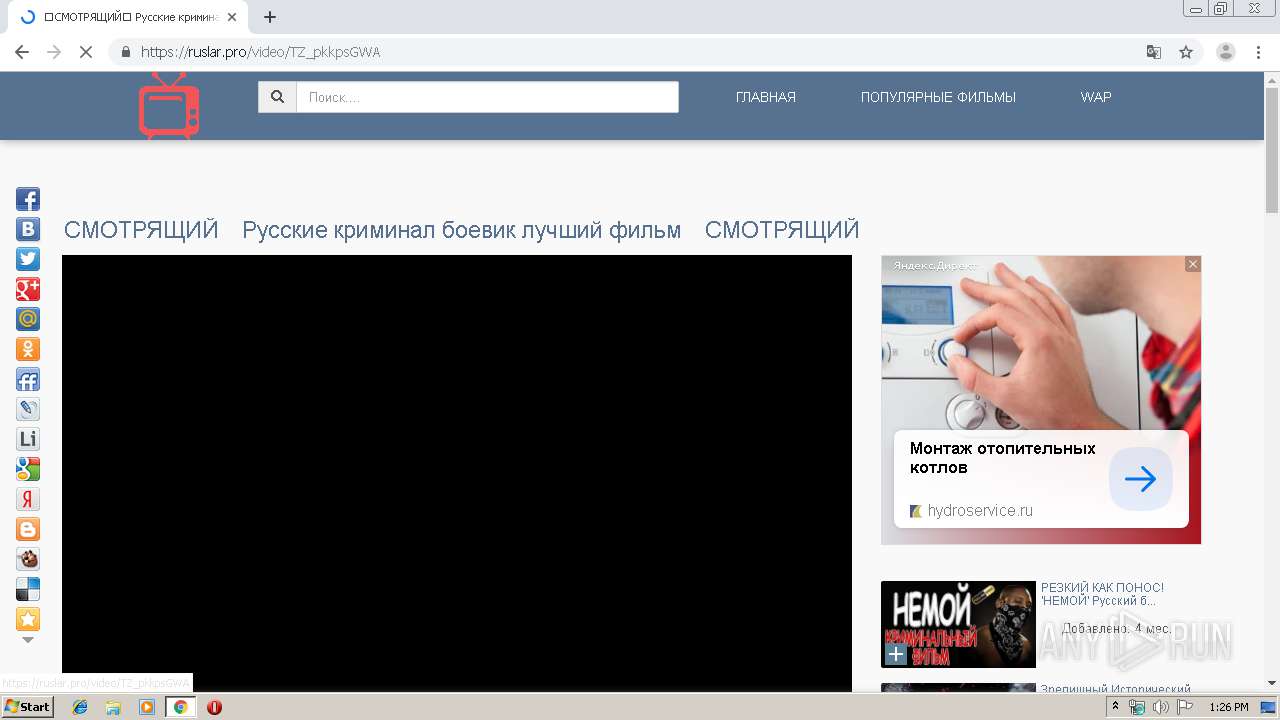Bookmark this page with the star
This screenshot has width=1280, height=720.
click(1186, 52)
